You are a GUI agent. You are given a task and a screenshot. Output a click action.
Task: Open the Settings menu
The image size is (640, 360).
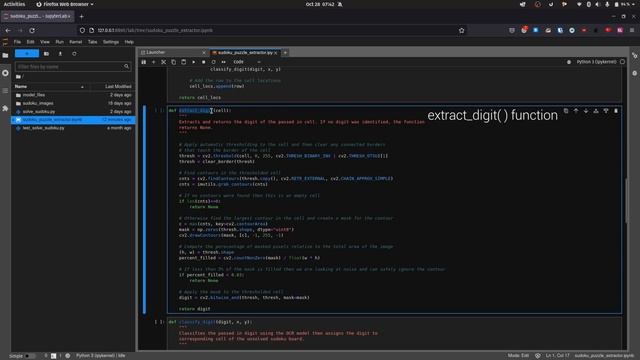(111, 42)
